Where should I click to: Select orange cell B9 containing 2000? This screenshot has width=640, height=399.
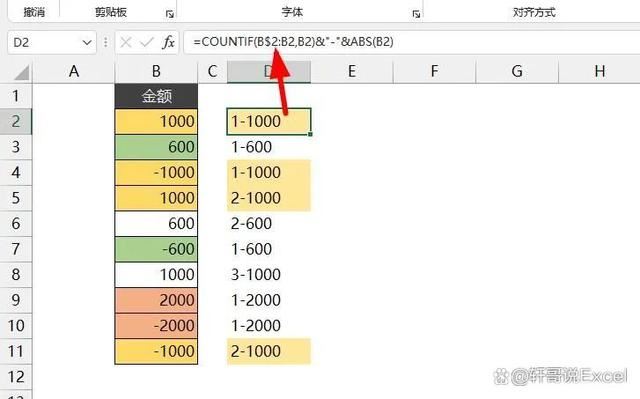[x=156, y=300]
